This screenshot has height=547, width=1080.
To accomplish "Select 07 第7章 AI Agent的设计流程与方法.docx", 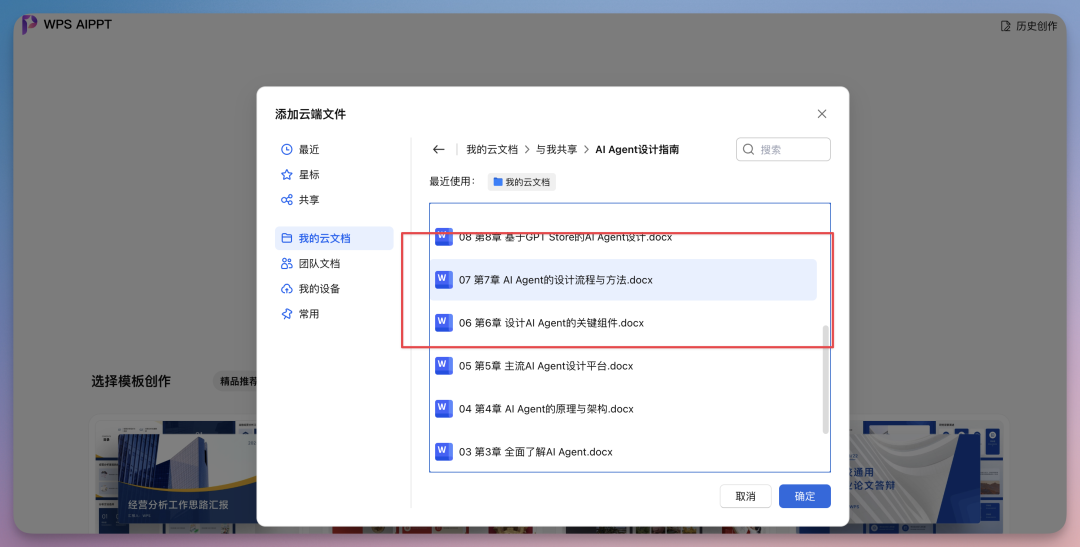I will point(623,280).
